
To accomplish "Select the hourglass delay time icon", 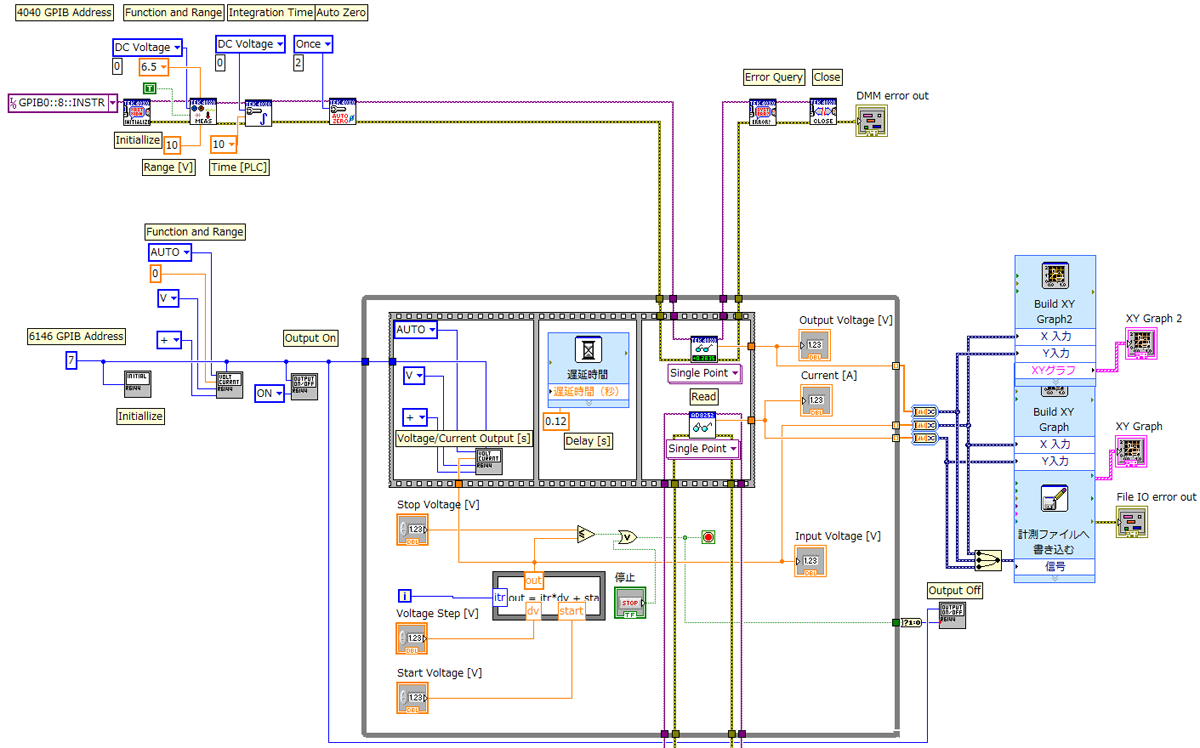I will [588, 350].
